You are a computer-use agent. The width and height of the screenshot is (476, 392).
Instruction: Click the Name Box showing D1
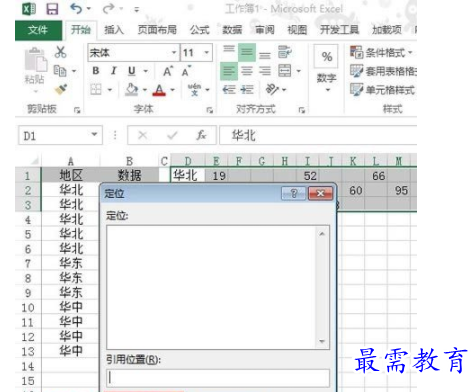pos(60,135)
